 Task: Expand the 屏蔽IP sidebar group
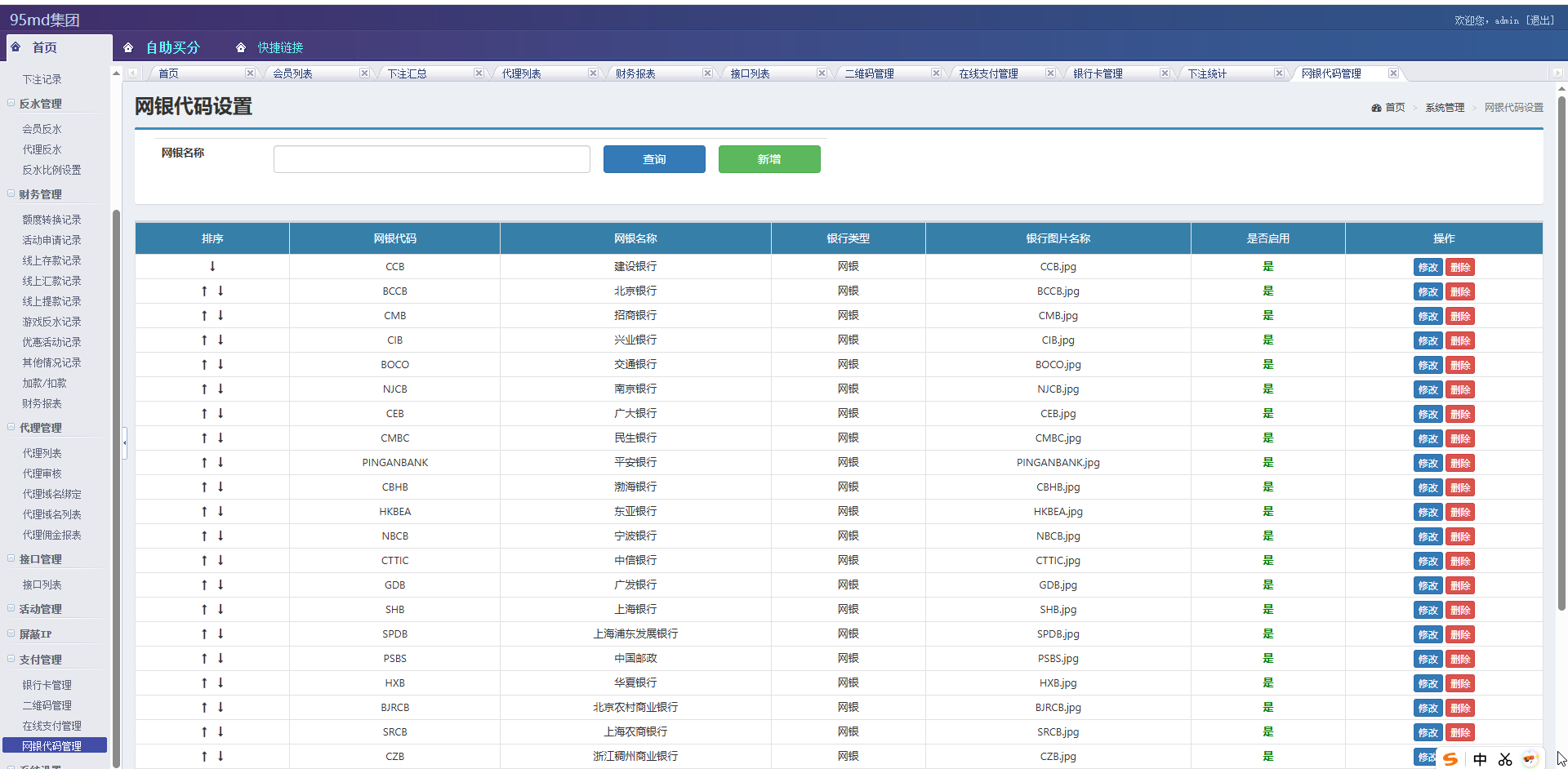click(x=11, y=634)
